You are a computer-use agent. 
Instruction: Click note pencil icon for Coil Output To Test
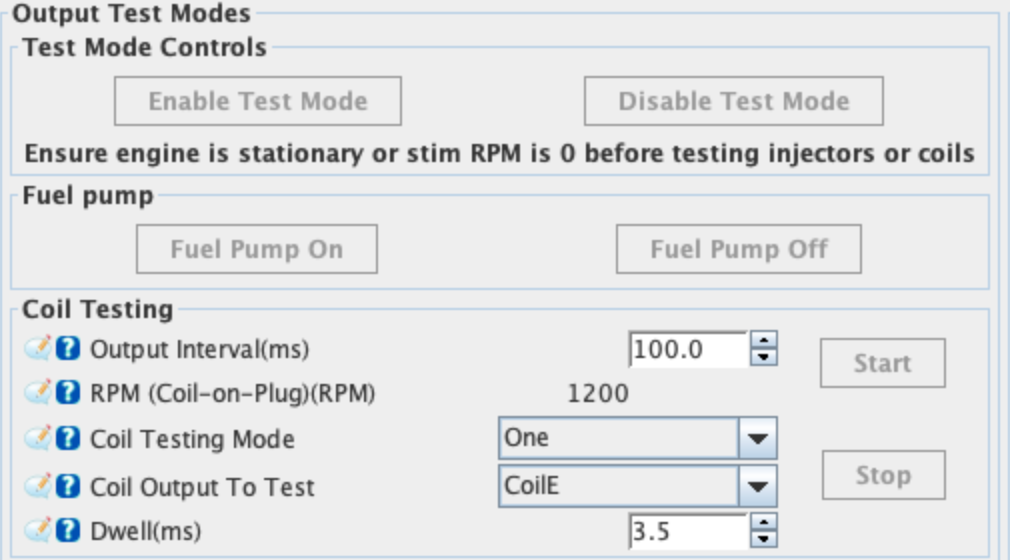[x=38, y=485]
